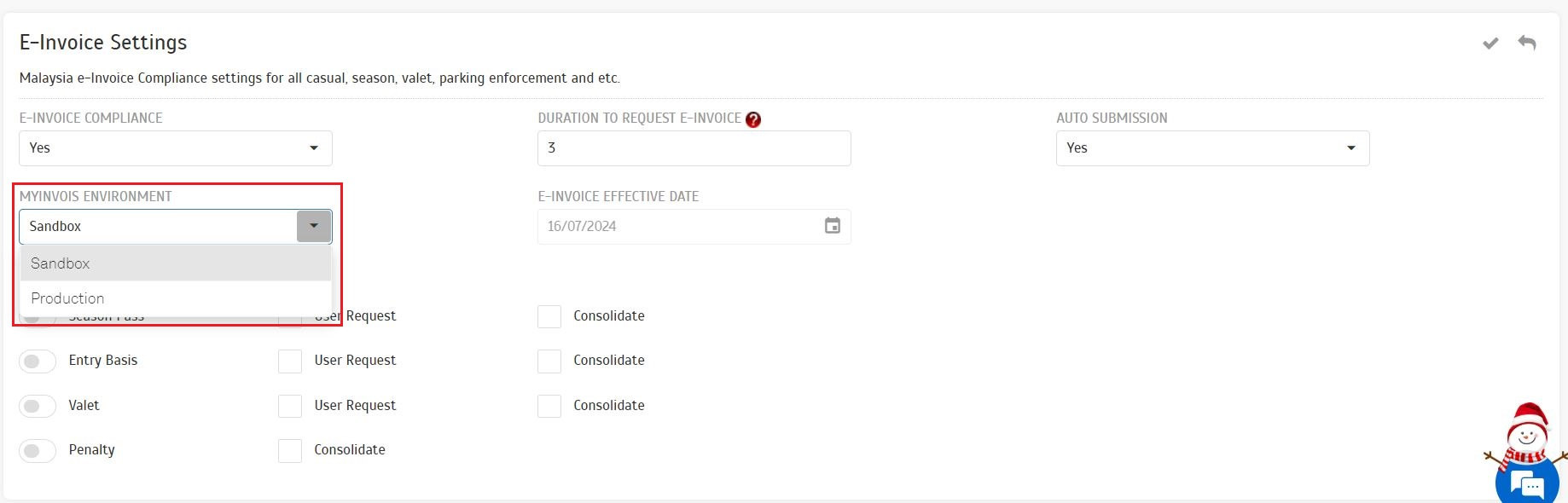Toggle the Entry Basis switch
The image size is (1568, 503).
click(x=38, y=361)
